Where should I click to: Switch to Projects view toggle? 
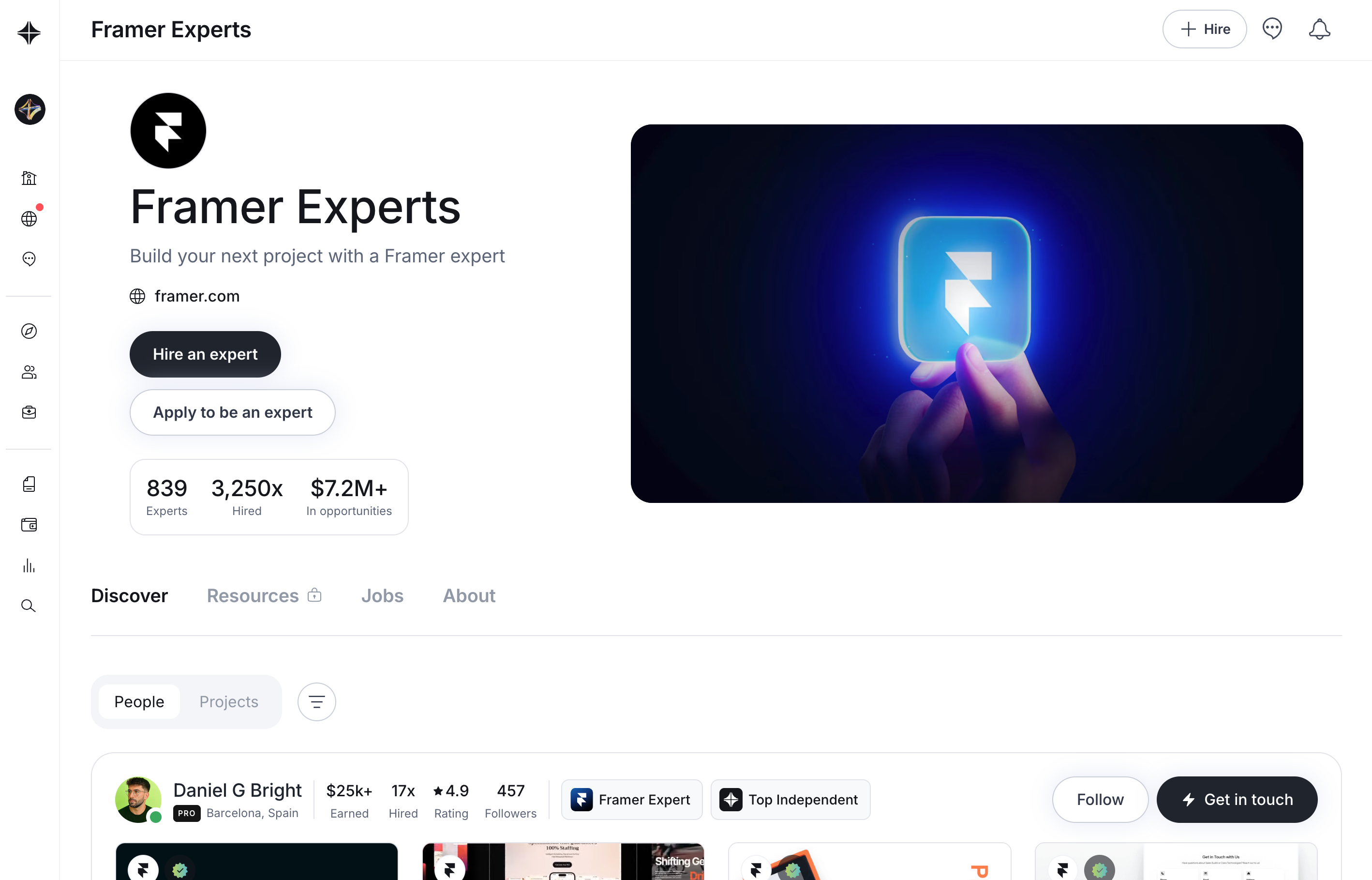click(x=228, y=701)
